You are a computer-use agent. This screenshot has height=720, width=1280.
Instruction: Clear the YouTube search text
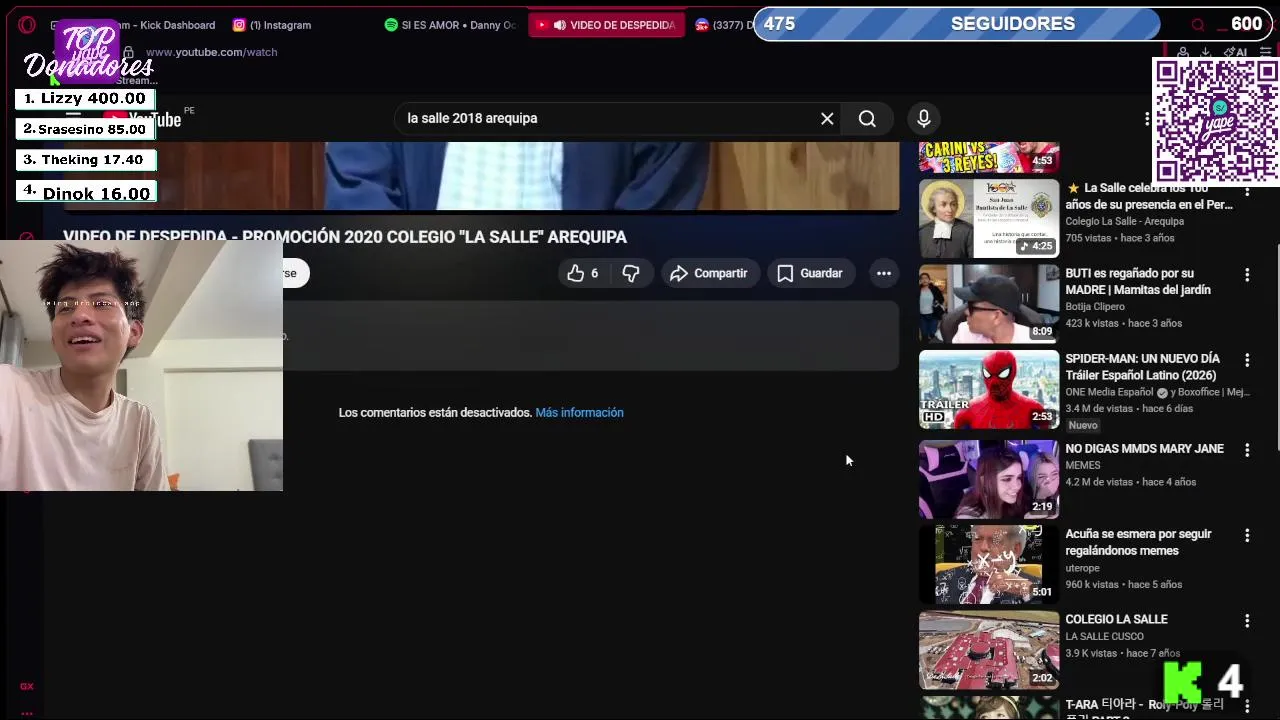[827, 119]
